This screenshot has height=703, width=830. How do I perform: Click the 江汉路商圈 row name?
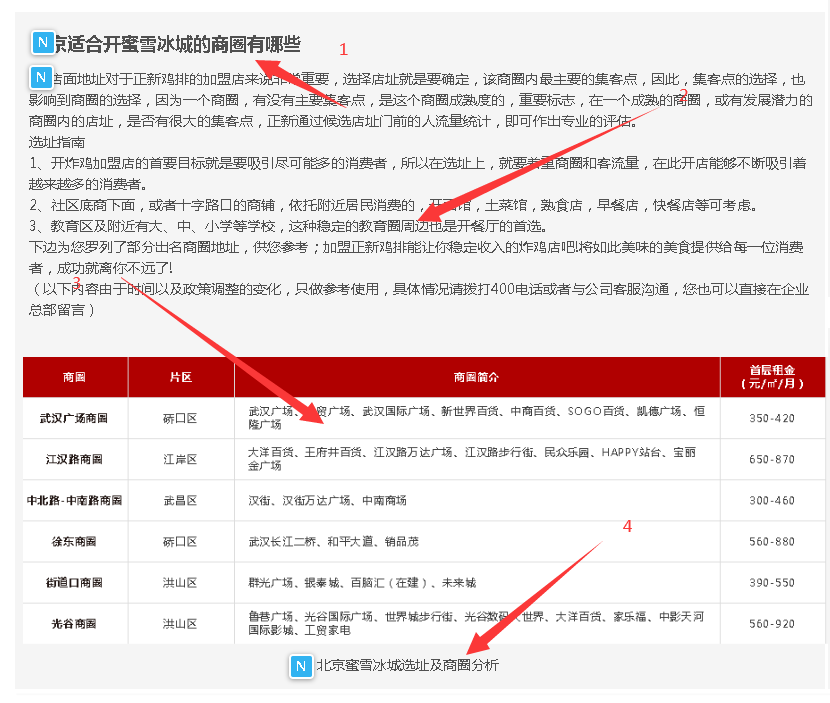tap(74, 459)
